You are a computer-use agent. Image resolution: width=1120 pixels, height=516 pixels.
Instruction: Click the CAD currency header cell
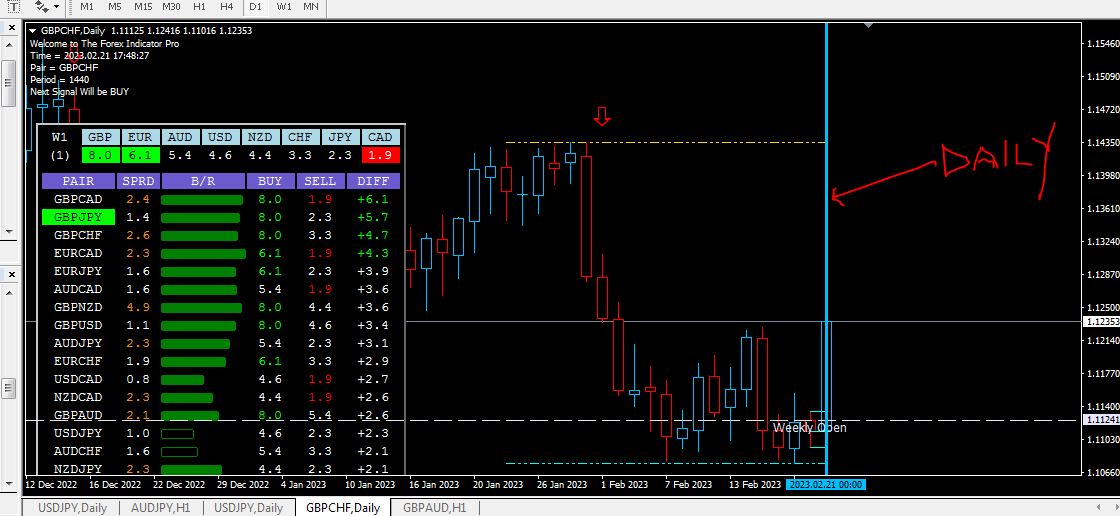click(x=381, y=137)
